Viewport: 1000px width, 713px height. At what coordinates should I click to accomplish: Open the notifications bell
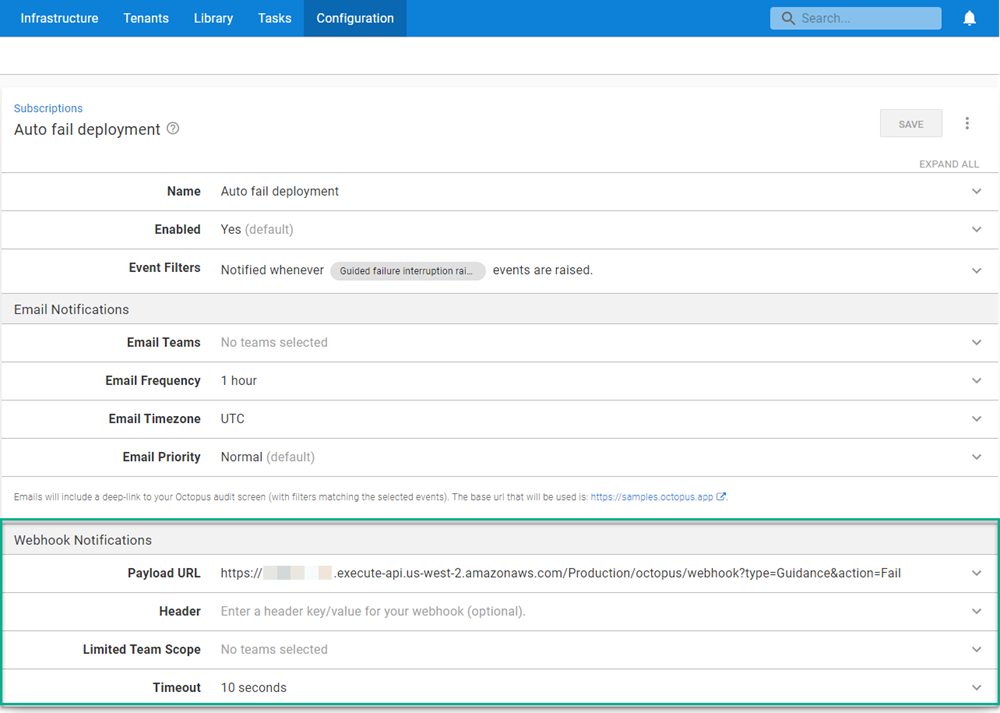[968, 17]
